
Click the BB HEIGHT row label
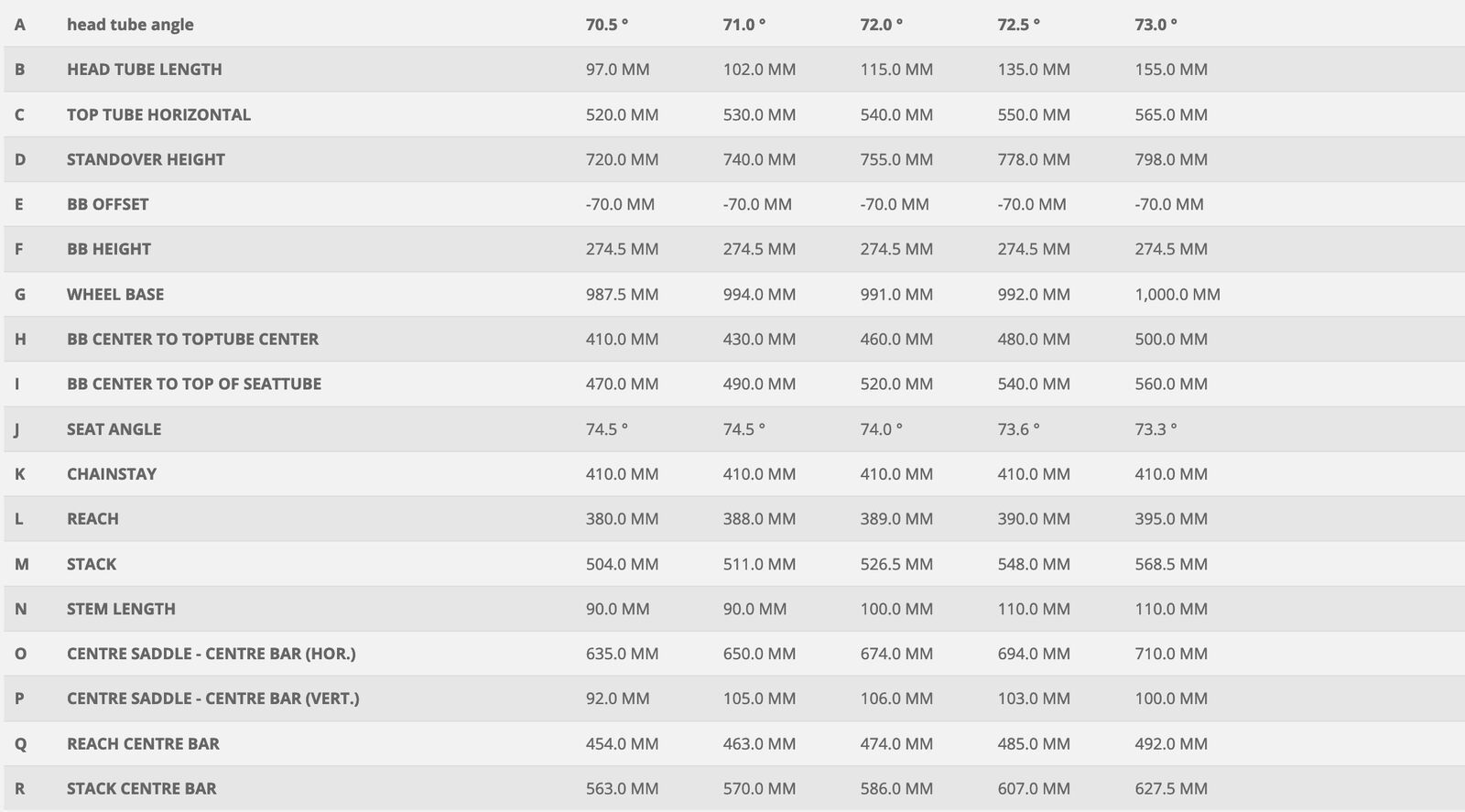point(109,249)
